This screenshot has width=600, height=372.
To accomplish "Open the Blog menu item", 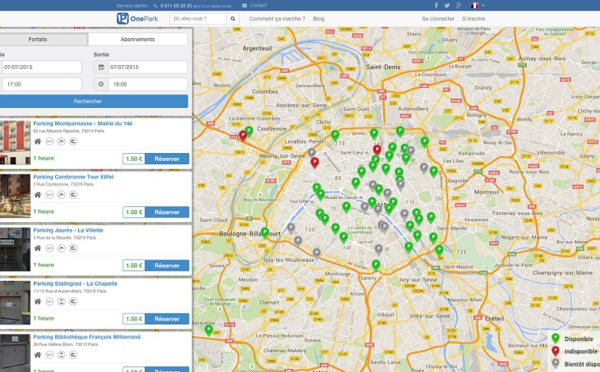I will tap(318, 18).
